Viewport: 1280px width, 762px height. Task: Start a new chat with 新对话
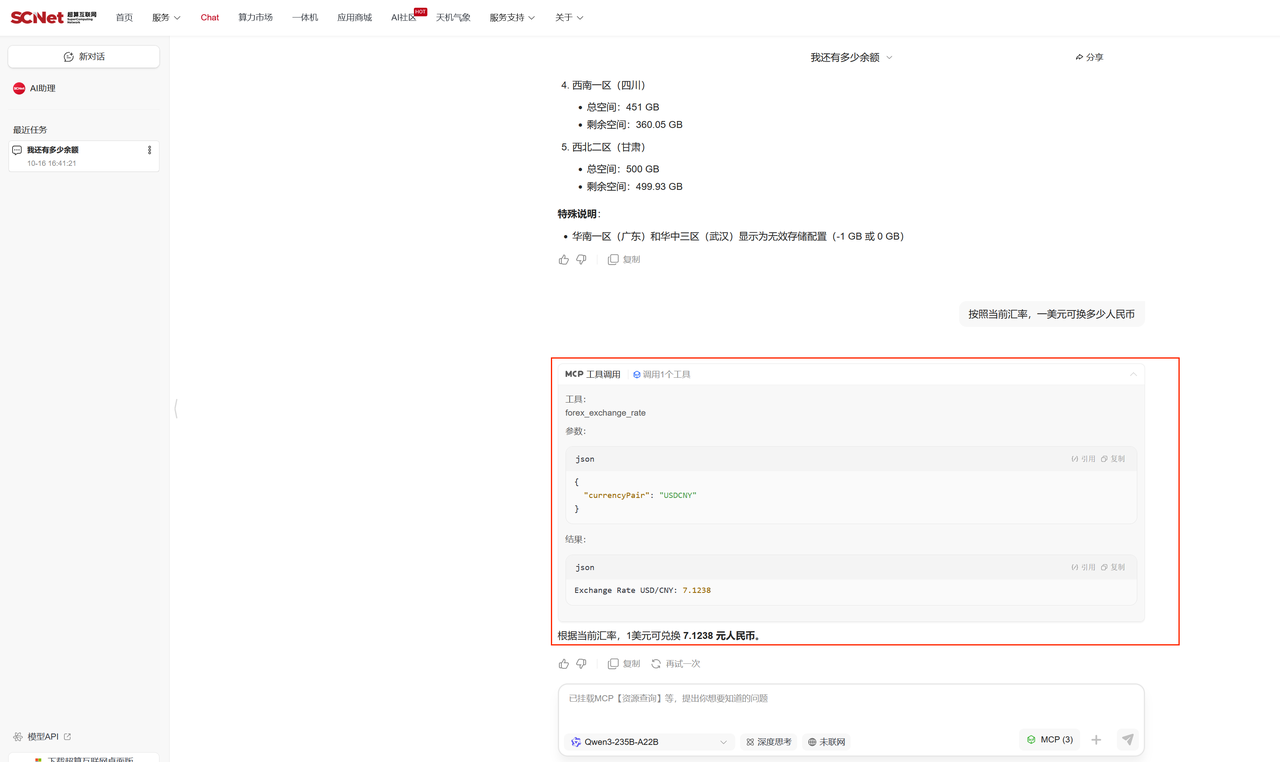pos(84,57)
